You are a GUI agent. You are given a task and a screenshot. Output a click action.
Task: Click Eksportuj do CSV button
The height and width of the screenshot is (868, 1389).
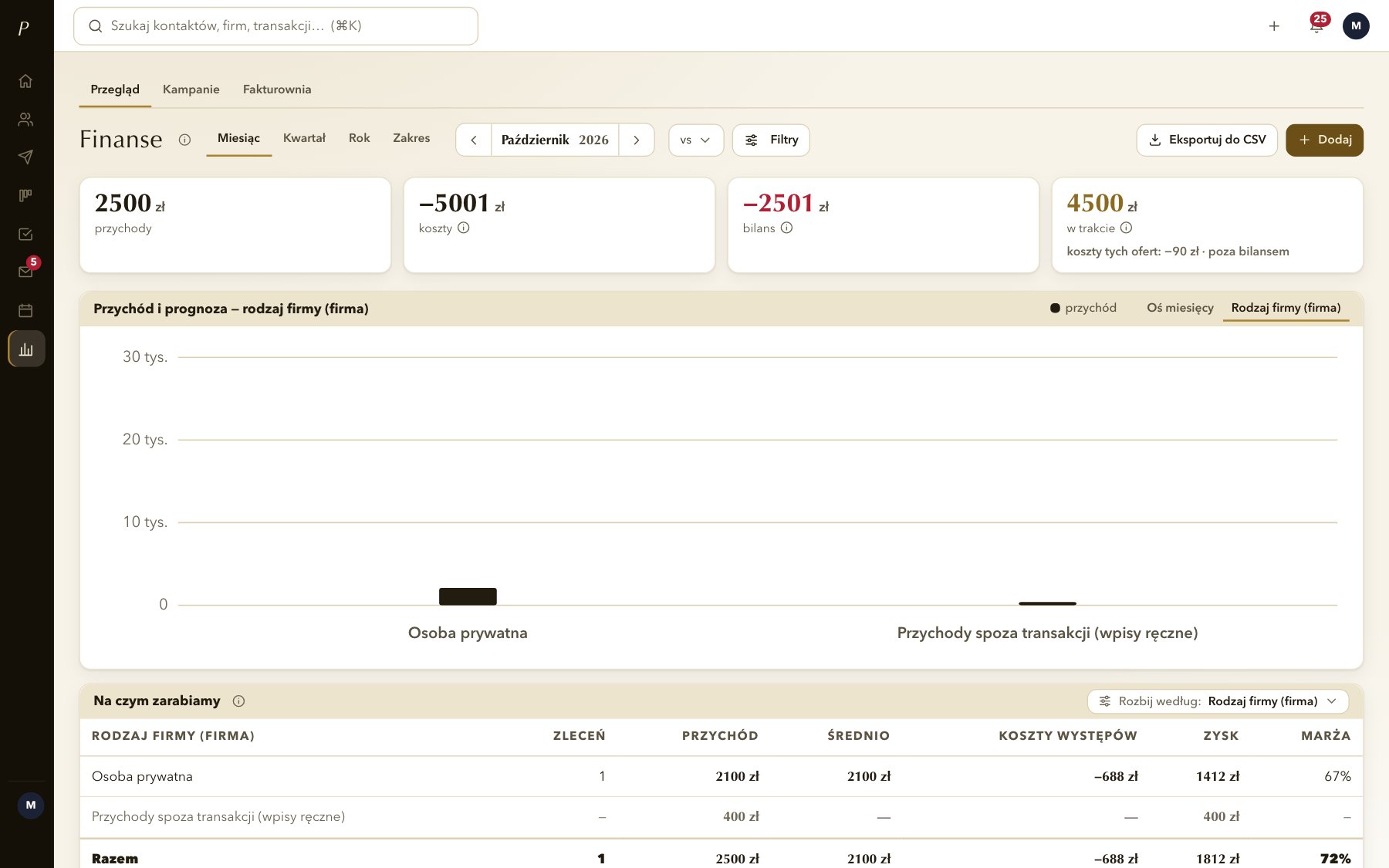(1207, 140)
